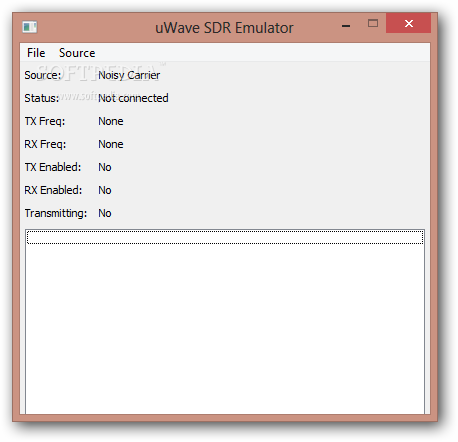Click the 'Transmitting:' label
Image resolution: width=458 pixels, height=442 pixels.
coord(56,213)
